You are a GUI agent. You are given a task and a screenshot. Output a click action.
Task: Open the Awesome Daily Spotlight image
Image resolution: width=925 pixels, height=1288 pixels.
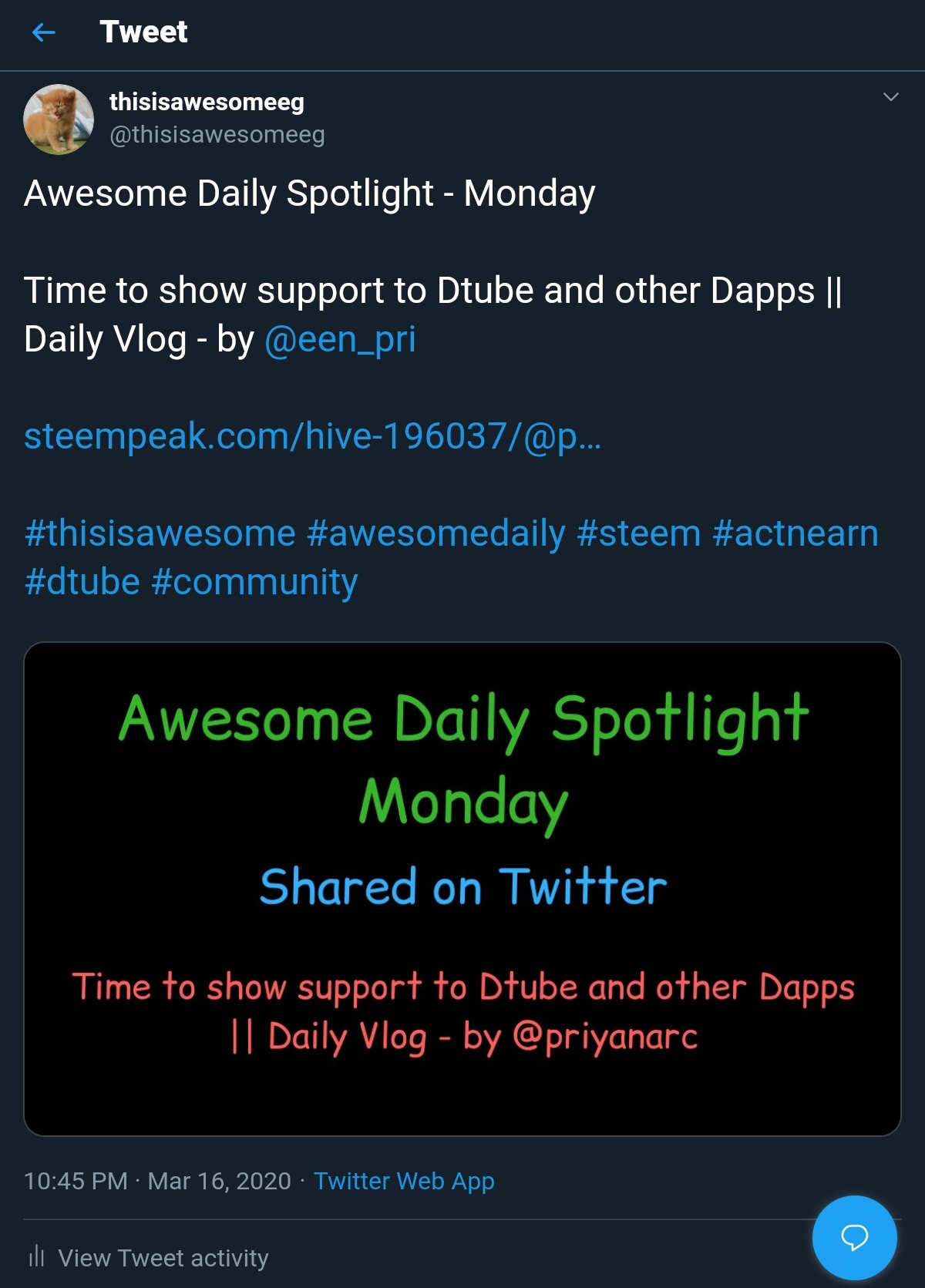[x=462, y=888]
